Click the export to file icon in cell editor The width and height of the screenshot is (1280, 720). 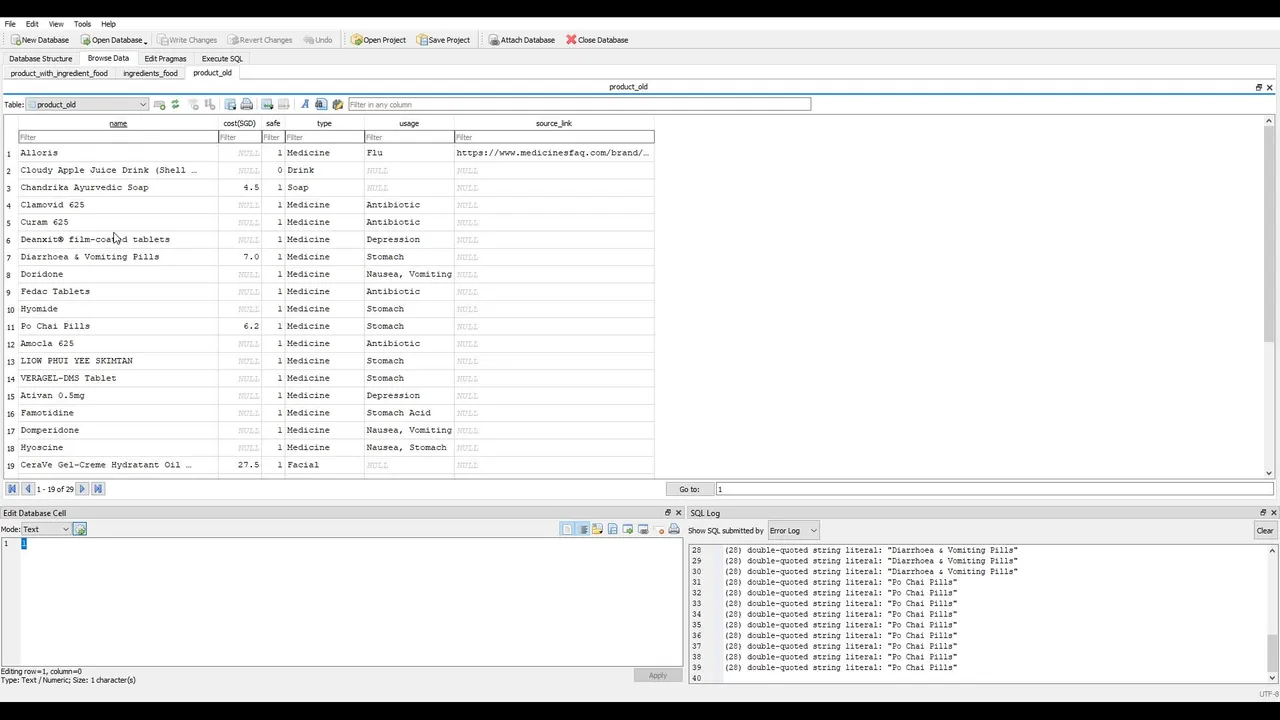pyautogui.click(x=612, y=529)
